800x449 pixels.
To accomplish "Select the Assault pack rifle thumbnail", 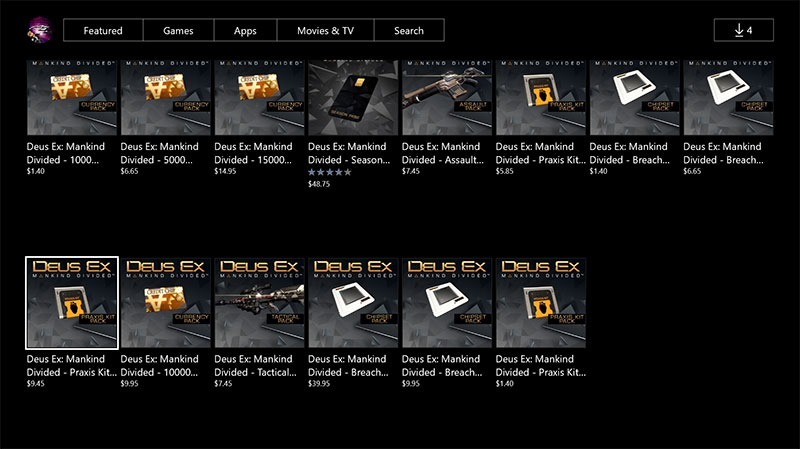I will [x=447, y=97].
